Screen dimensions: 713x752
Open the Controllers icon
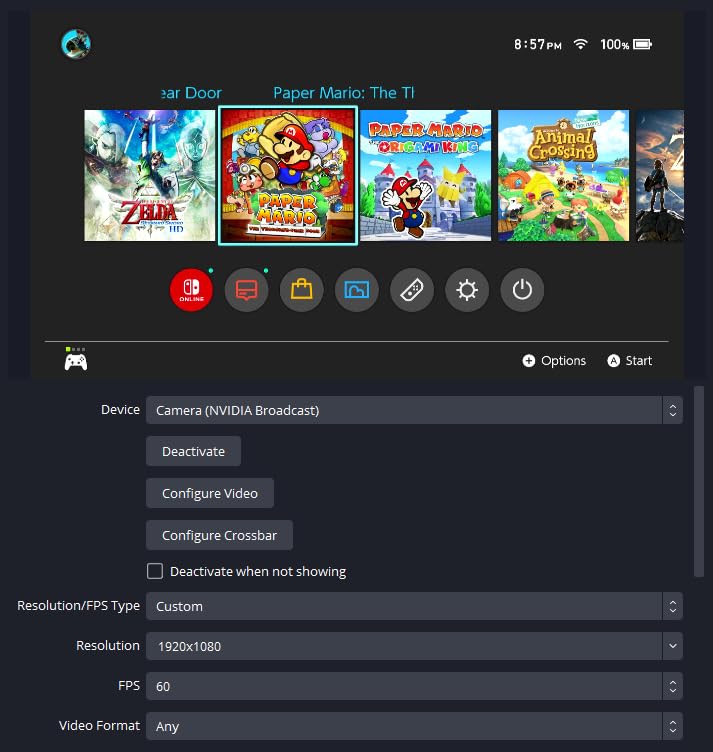(412, 290)
